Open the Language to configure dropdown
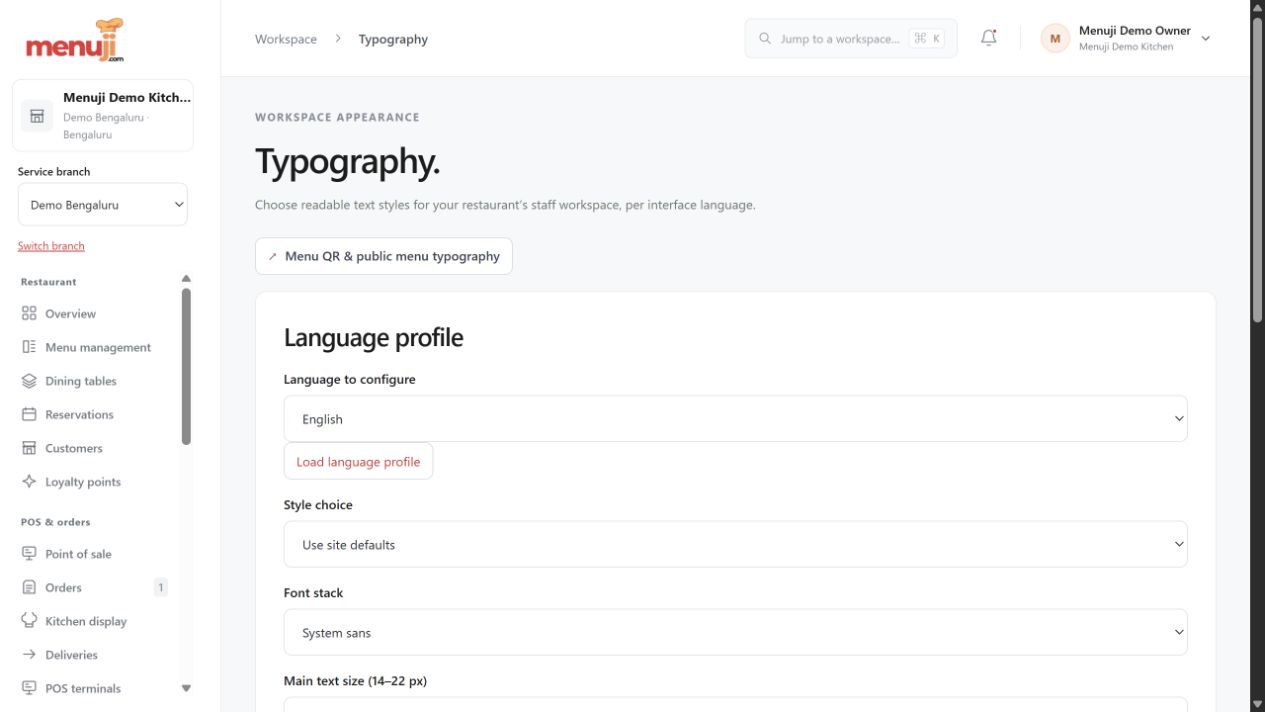Screen dimensions: 1265x712 click(735, 419)
